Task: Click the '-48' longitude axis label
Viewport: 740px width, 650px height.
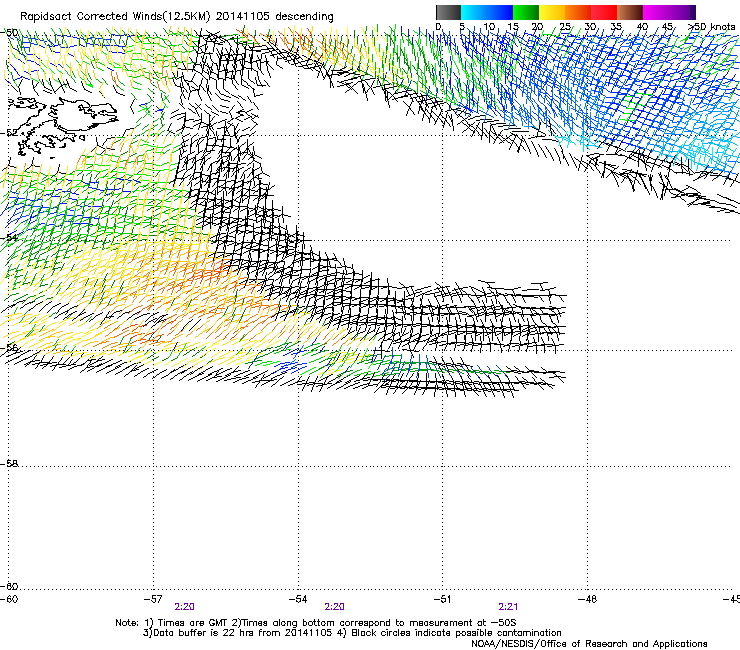Action: coord(588,599)
